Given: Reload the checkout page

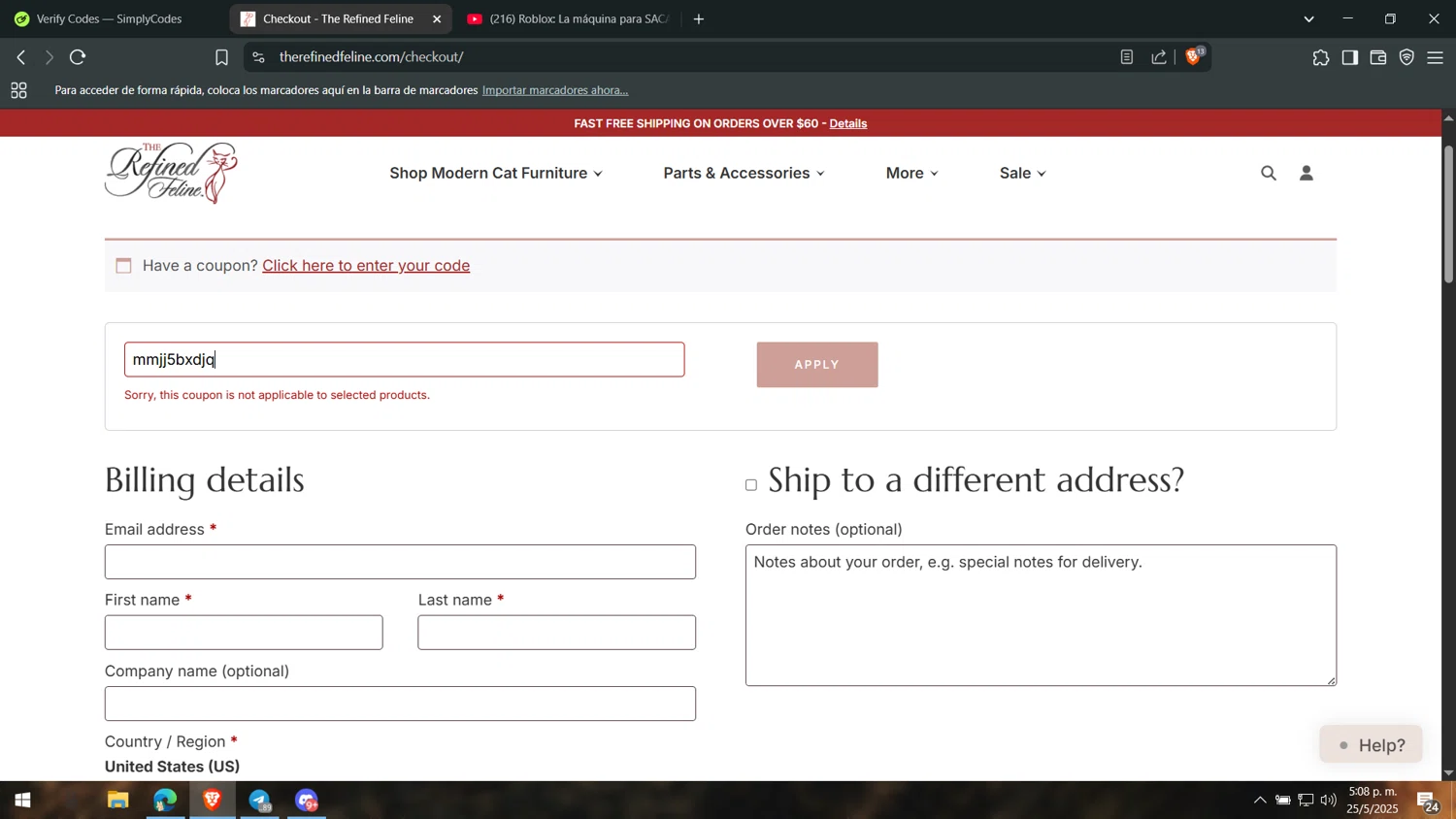Looking at the screenshot, I should tap(79, 57).
